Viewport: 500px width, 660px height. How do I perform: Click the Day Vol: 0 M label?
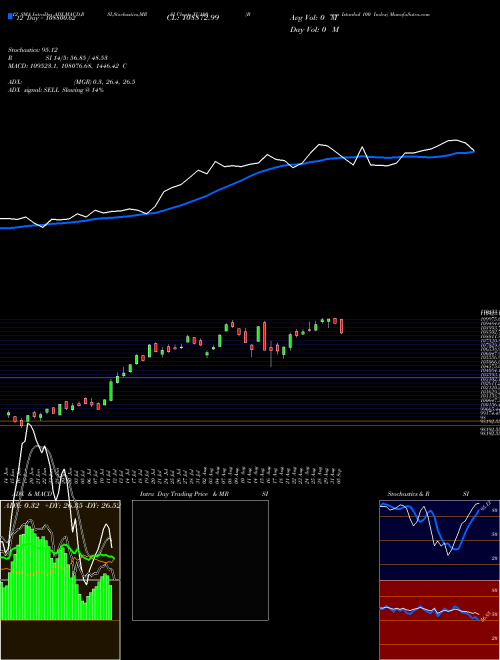(x=314, y=29)
